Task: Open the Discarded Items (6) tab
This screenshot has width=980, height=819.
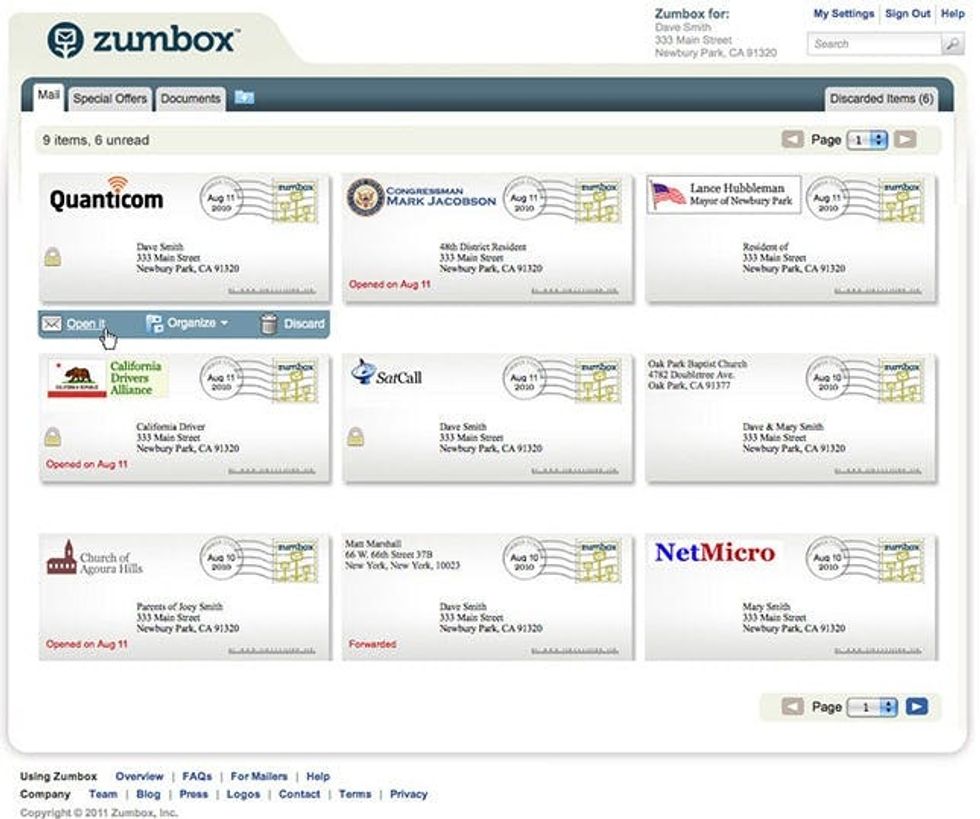Action: pos(881,99)
